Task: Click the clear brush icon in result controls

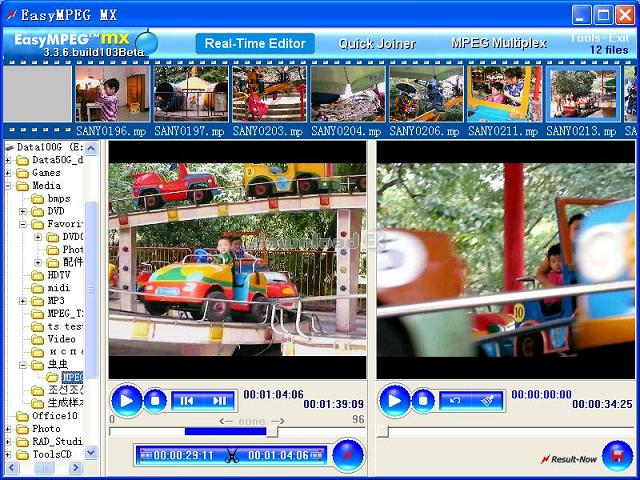Action: pos(487,401)
